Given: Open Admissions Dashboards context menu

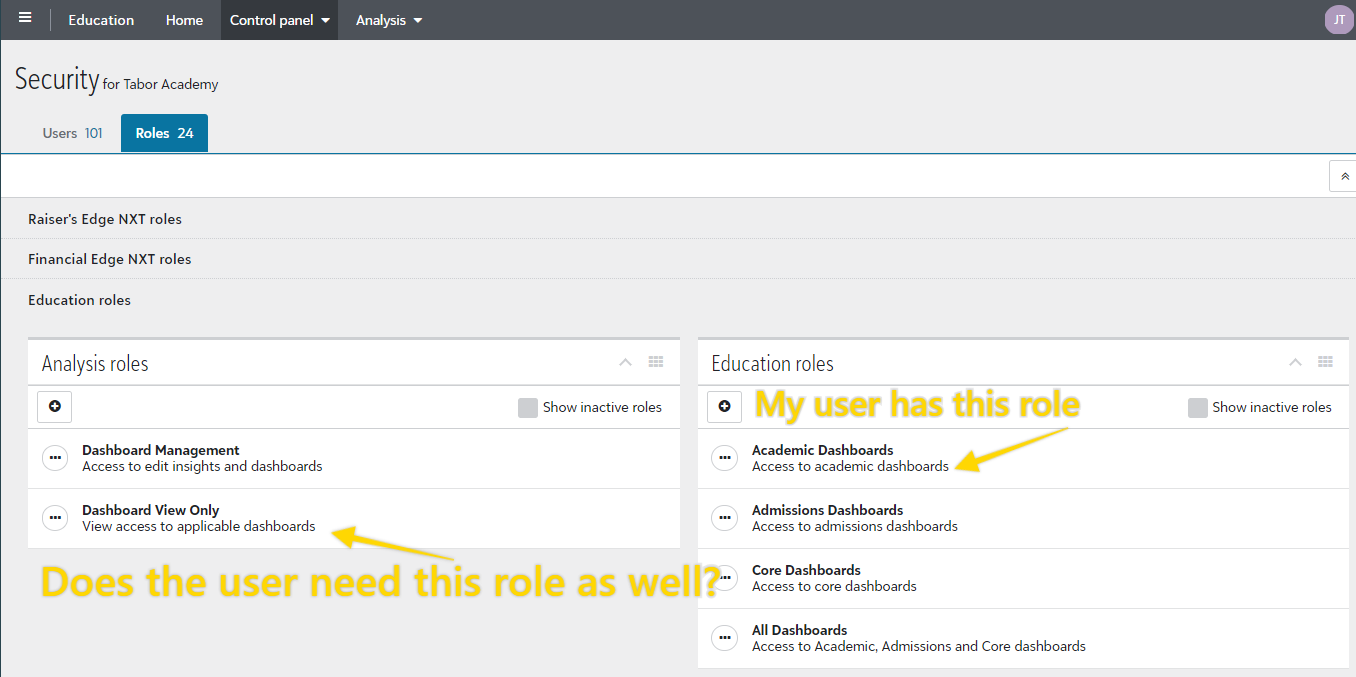Looking at the screenshot, I should (x=724, y=518).
